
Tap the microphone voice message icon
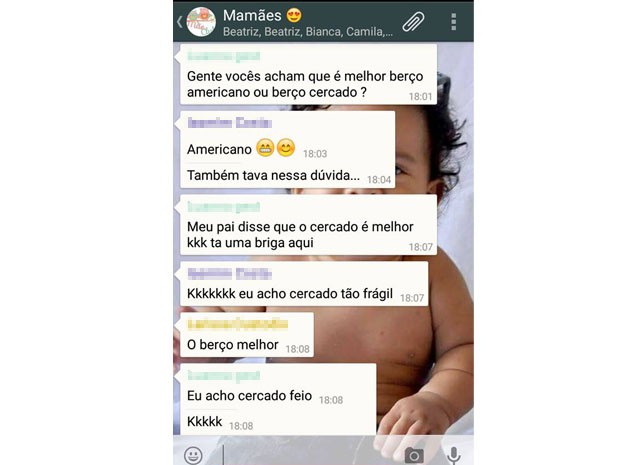(454, 455)
